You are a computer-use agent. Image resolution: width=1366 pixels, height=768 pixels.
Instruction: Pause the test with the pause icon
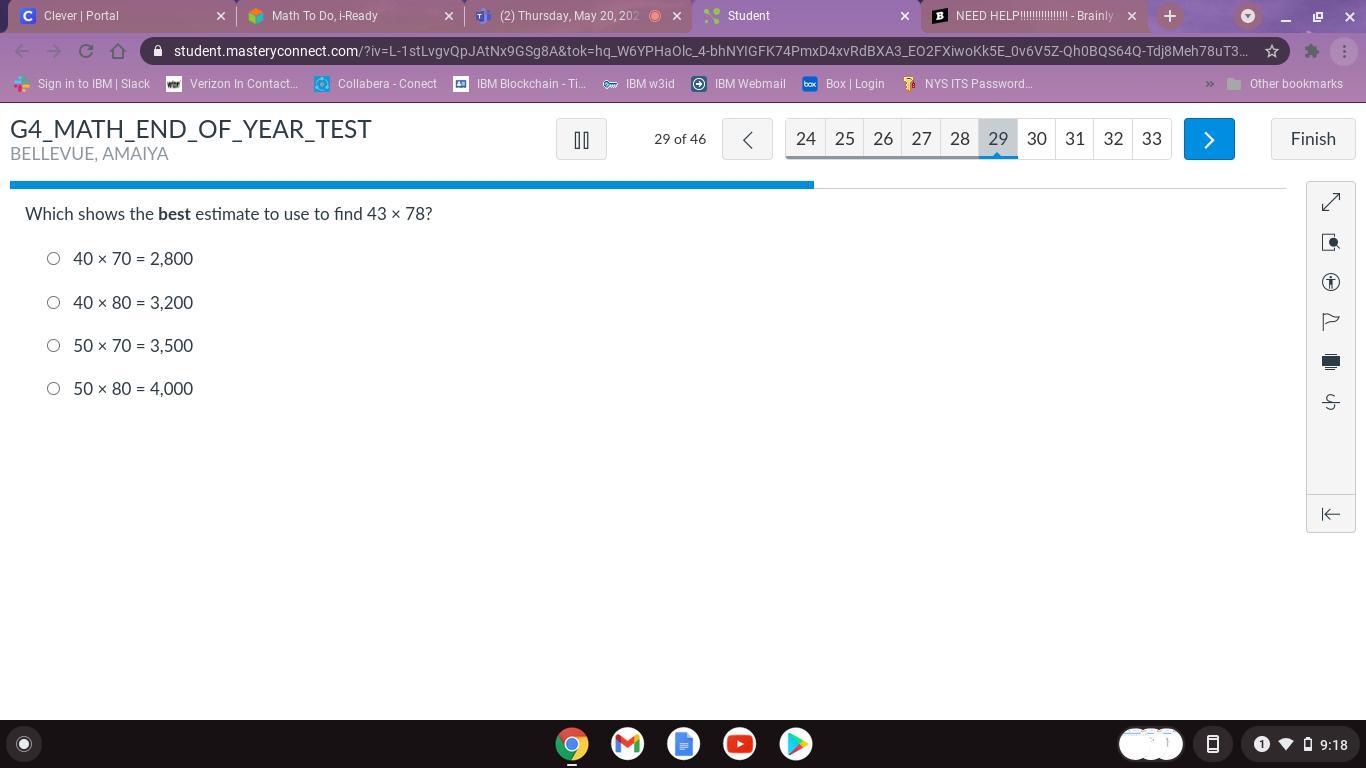point(581,139)
